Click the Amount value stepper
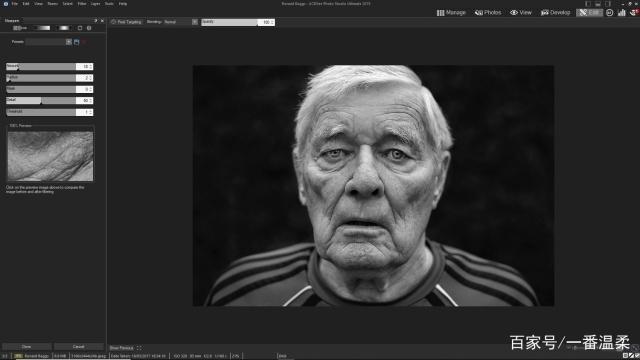Screen dimensions: 640x360 coord(91,67)
